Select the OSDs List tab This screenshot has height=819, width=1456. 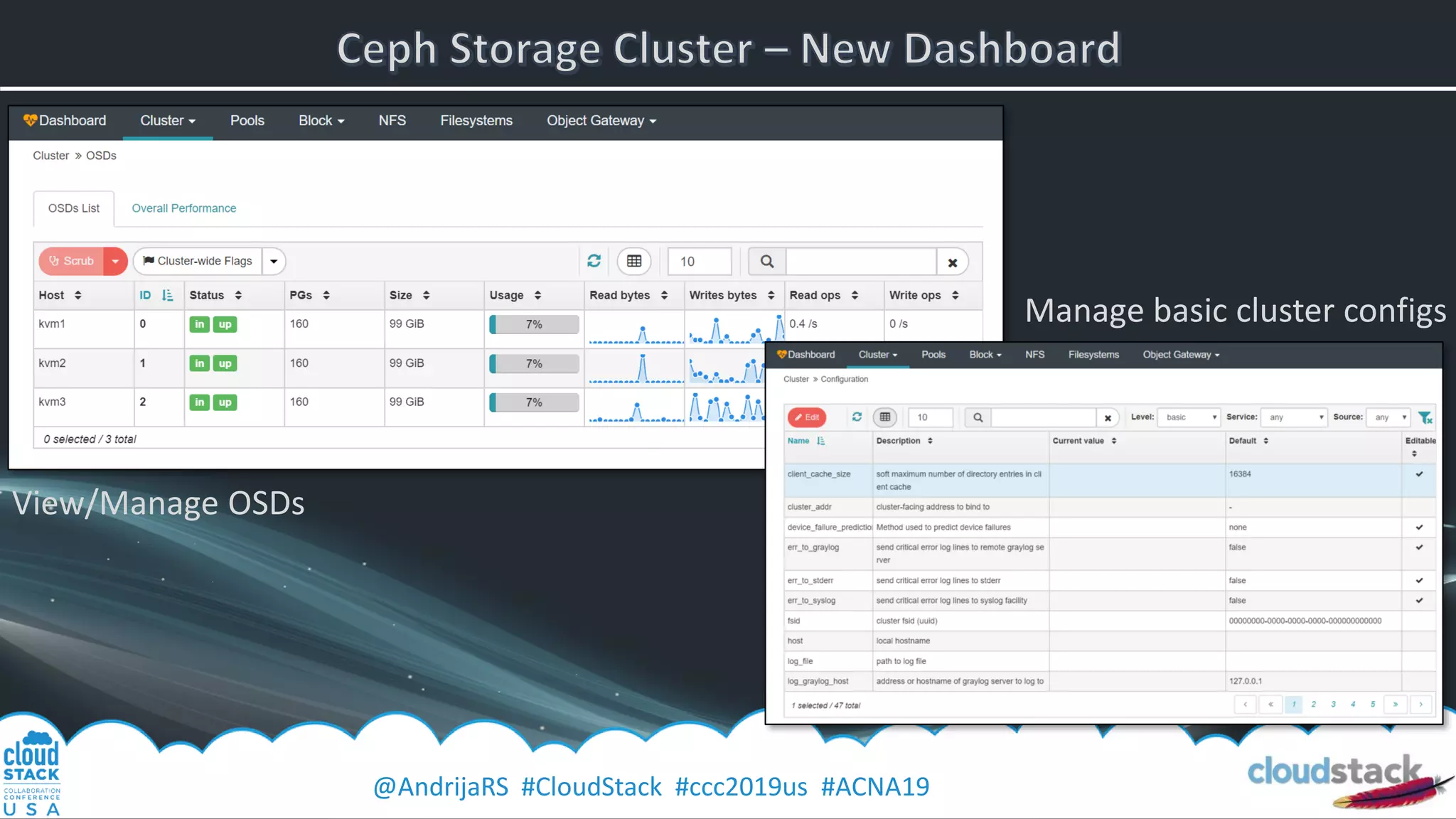coord(74,208)
